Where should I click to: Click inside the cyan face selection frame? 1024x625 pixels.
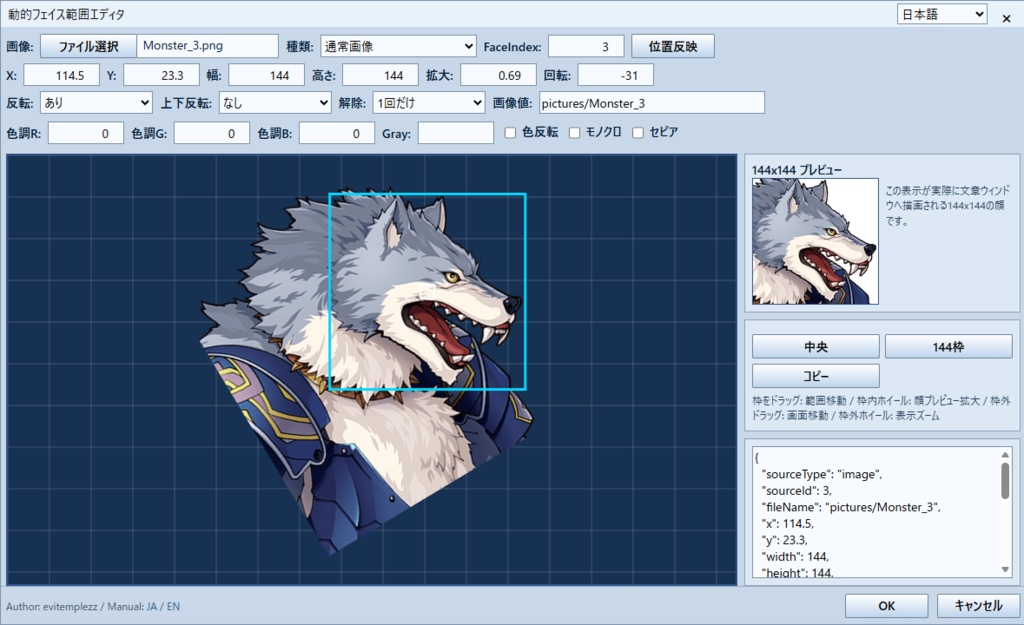coord(427,291)
